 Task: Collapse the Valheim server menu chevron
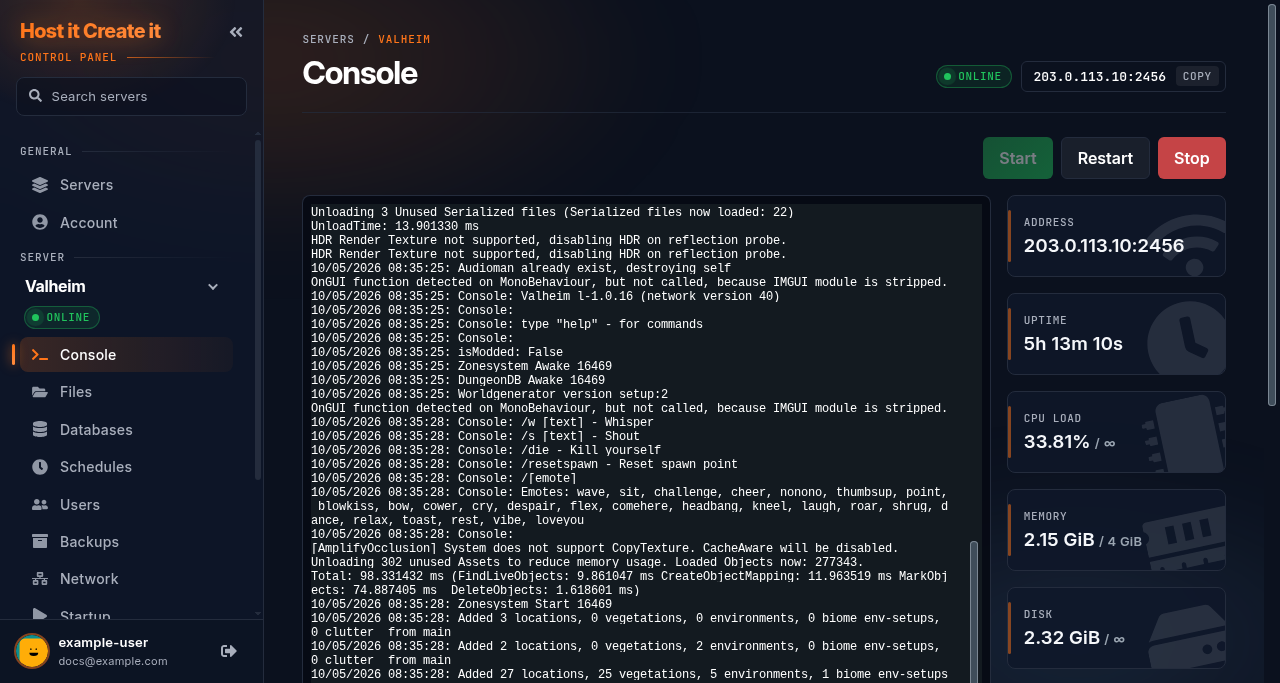pyautogui.click(x=213, y=287)
